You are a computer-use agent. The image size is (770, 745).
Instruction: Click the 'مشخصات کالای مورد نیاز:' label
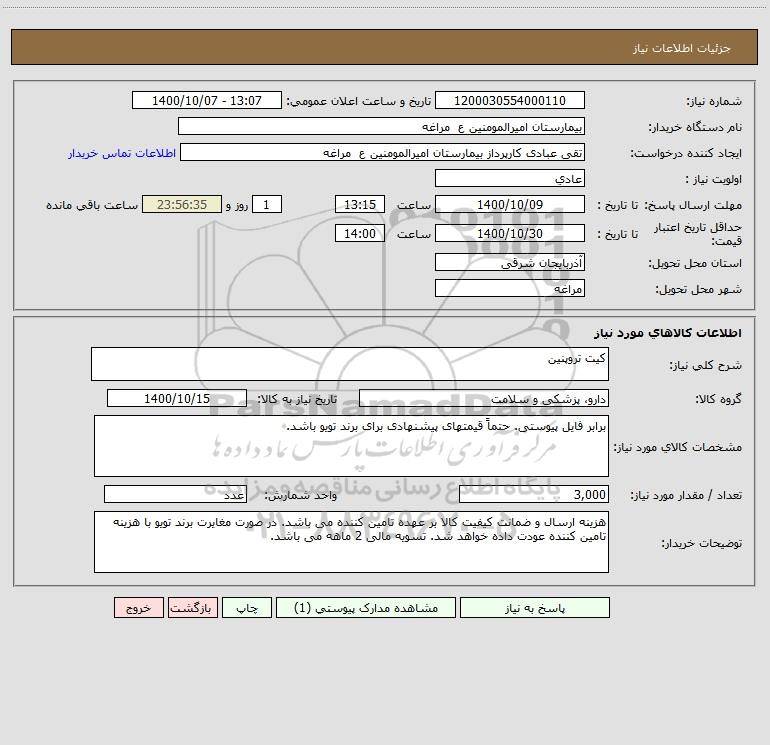pyautogui.click(x=678, y=447)
